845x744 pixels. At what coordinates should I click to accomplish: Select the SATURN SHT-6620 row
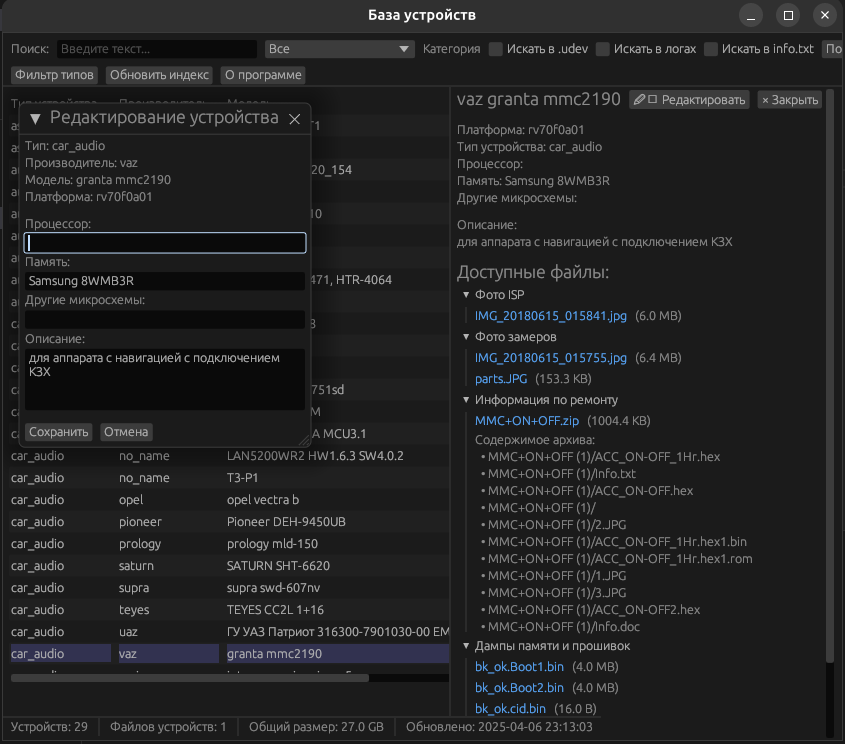(230, 566)
